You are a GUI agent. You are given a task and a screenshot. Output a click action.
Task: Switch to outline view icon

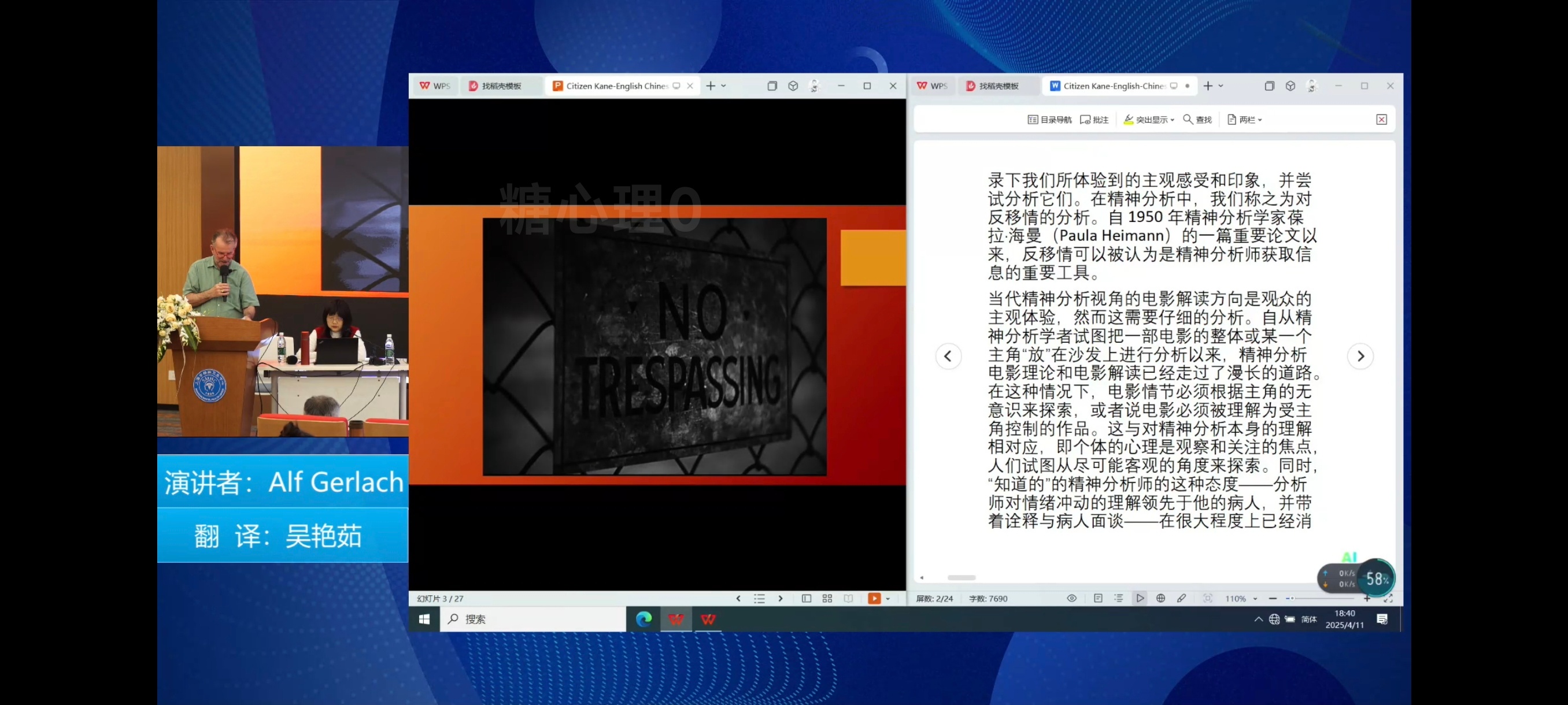pyautogui.click(x=1118, y=599)
